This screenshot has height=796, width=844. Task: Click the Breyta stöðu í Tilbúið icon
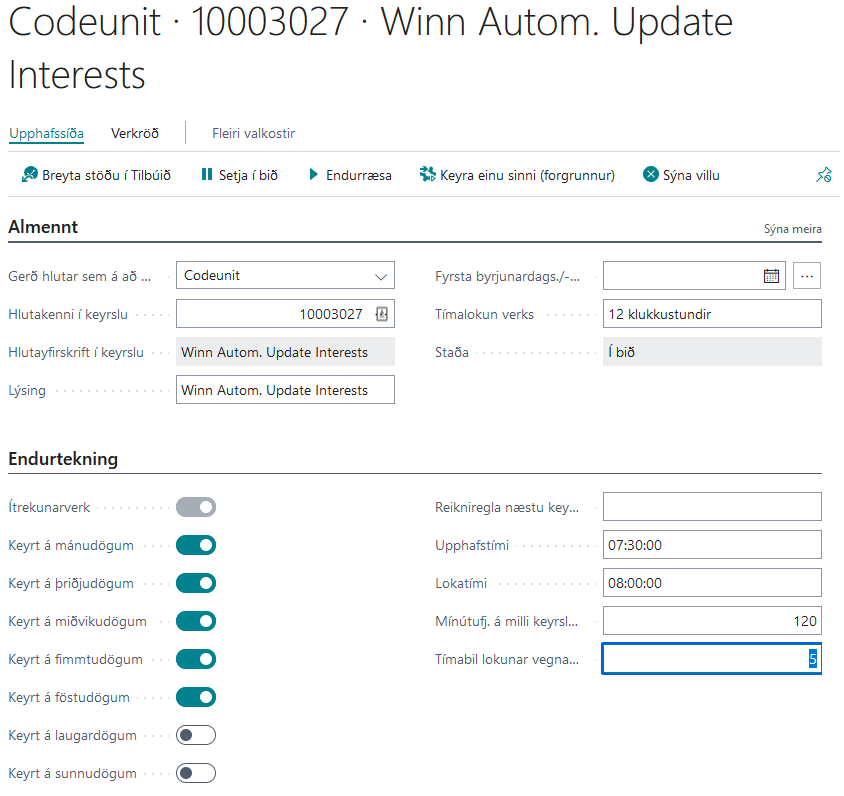[29, 175]
